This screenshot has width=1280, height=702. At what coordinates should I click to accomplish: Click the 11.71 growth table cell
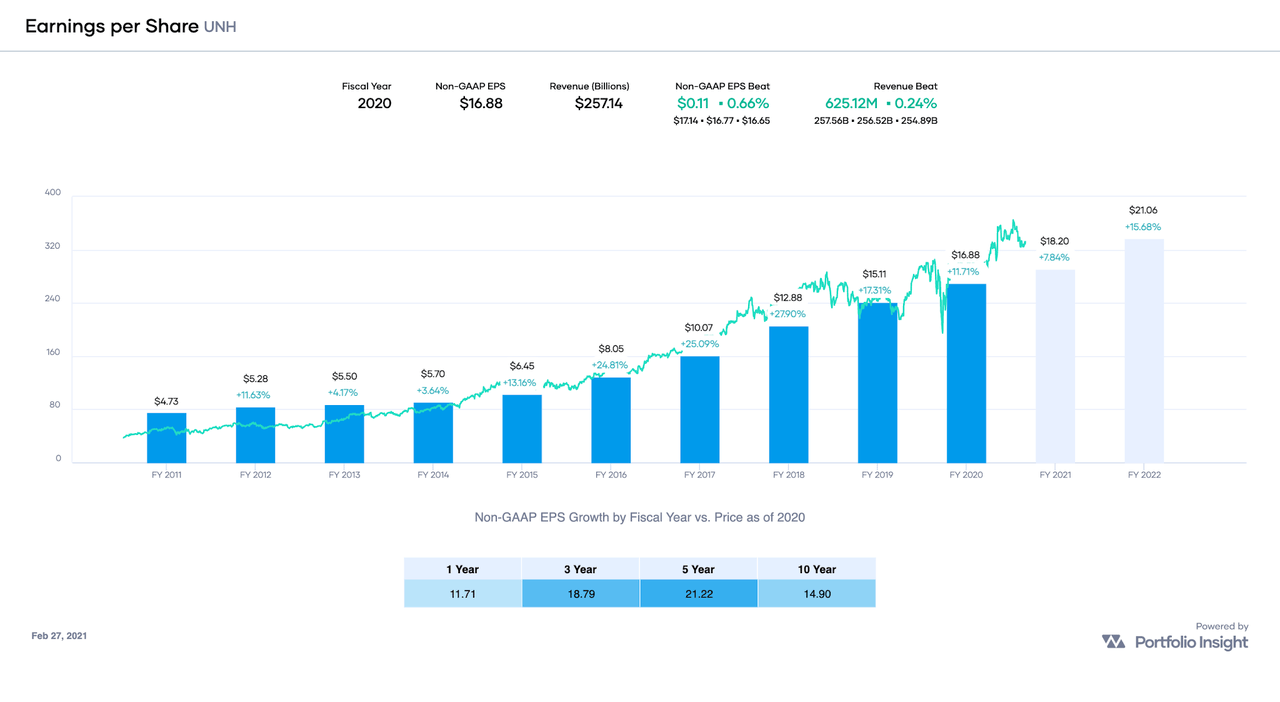click(463, 594)
